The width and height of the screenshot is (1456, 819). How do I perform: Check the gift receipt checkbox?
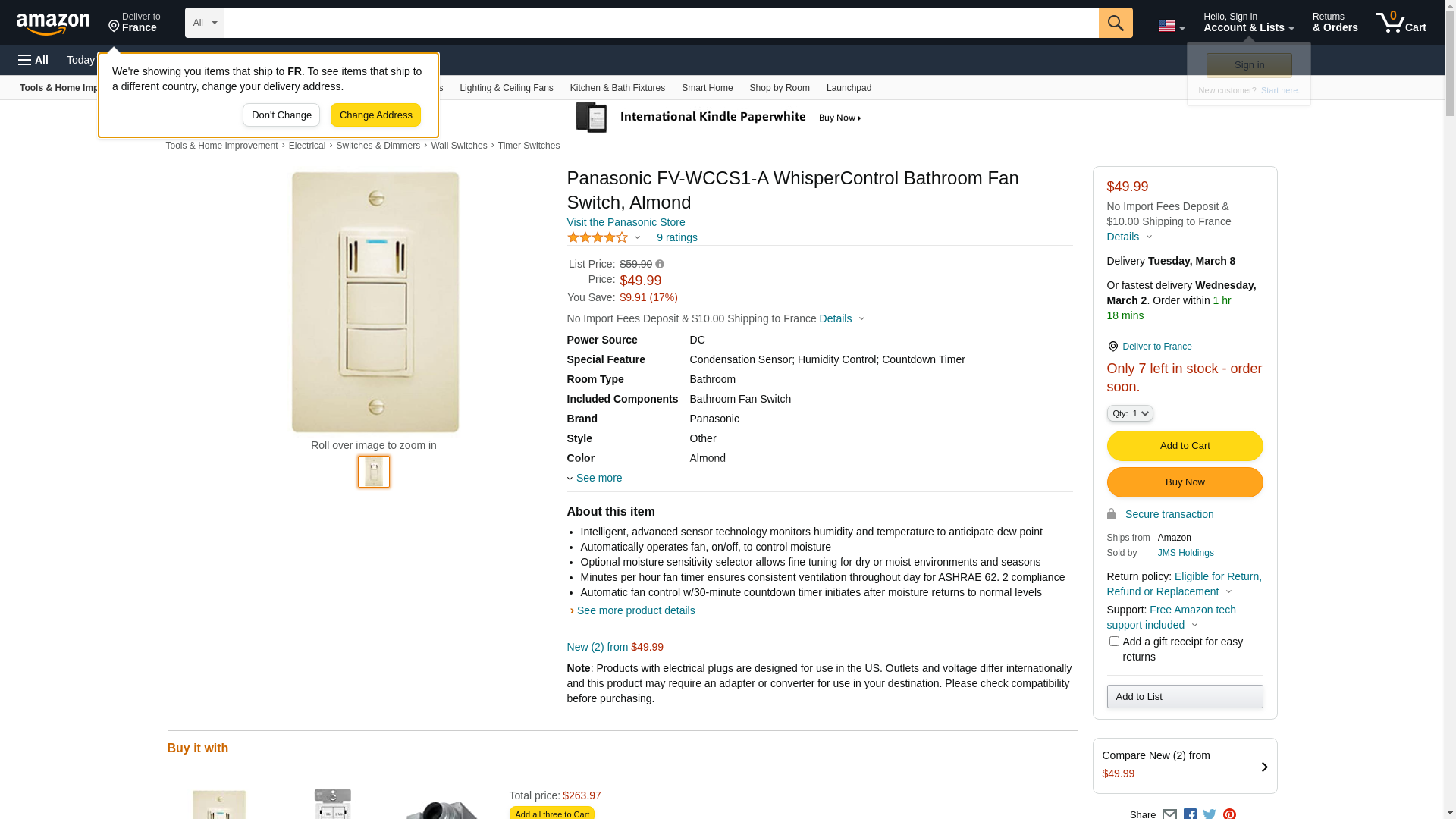(1114, 642)
